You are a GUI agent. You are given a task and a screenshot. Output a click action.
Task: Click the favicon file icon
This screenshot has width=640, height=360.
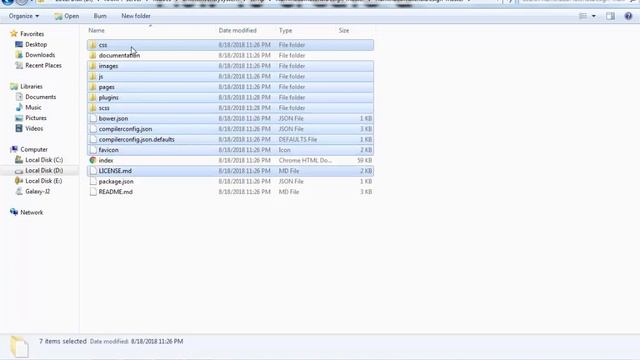pos(93,150)
